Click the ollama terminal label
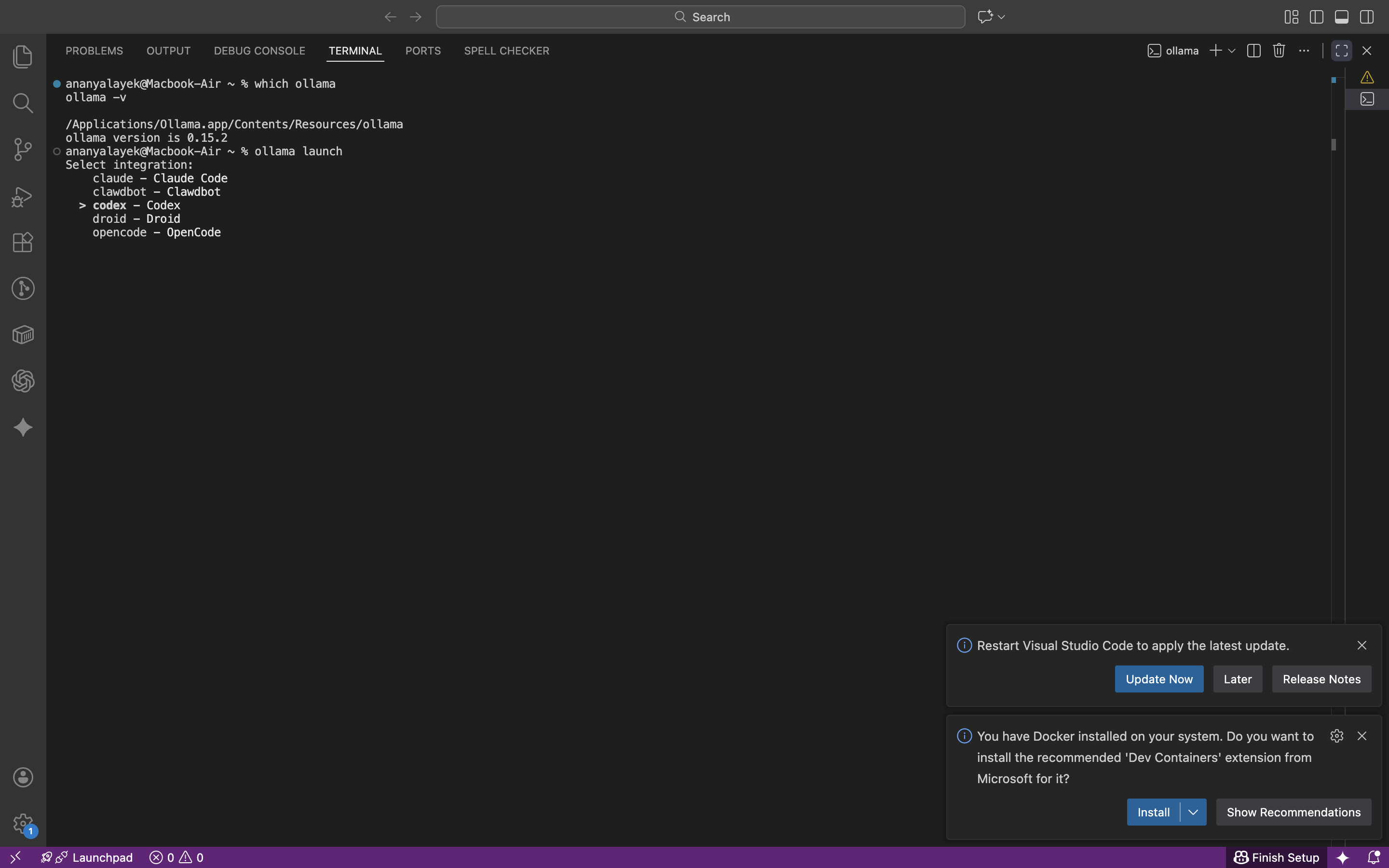 1173,51
